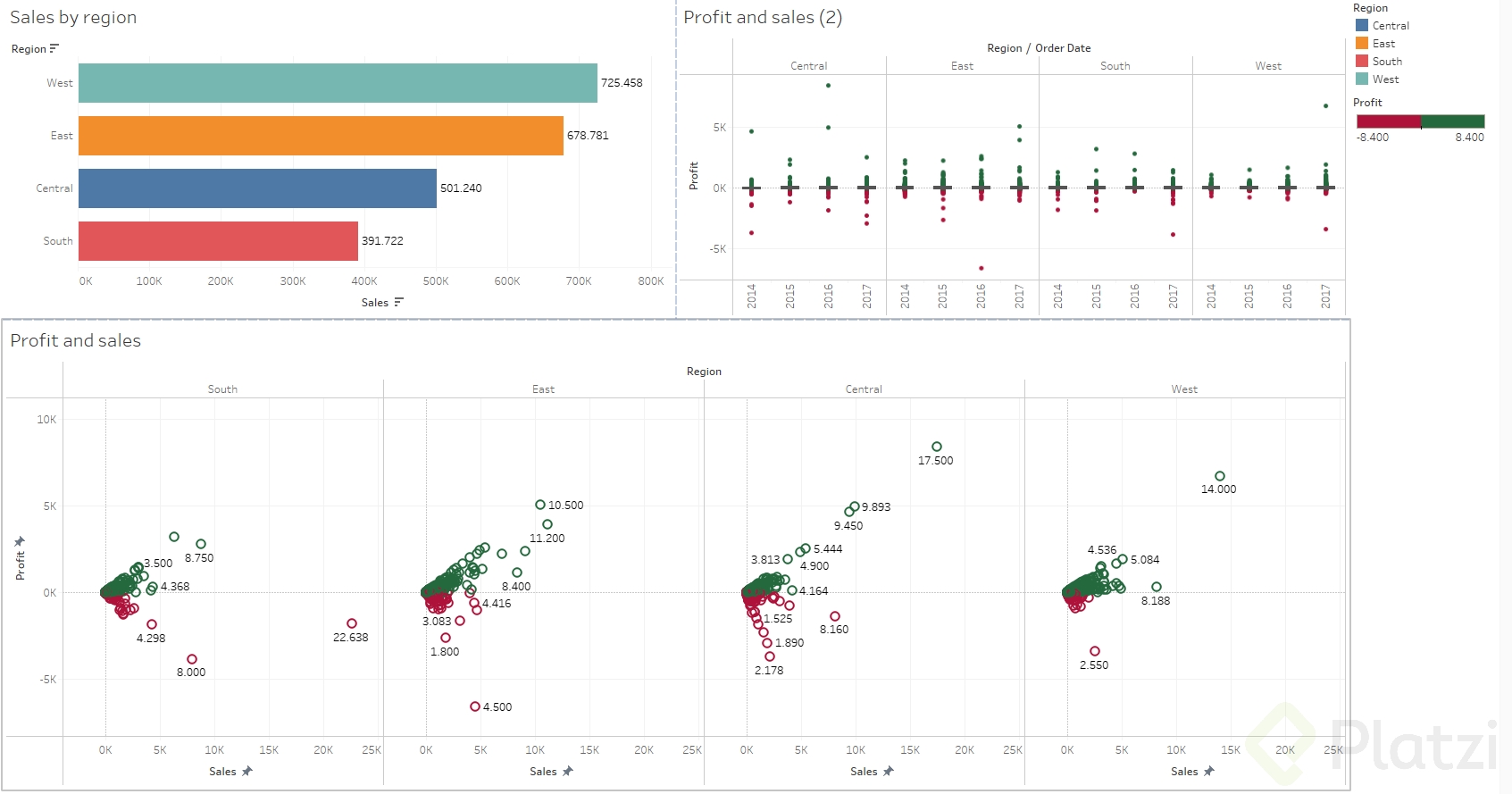
Task: Click the sort icon beside the bar chart's Sales axis title
Action: click(398, 302)
